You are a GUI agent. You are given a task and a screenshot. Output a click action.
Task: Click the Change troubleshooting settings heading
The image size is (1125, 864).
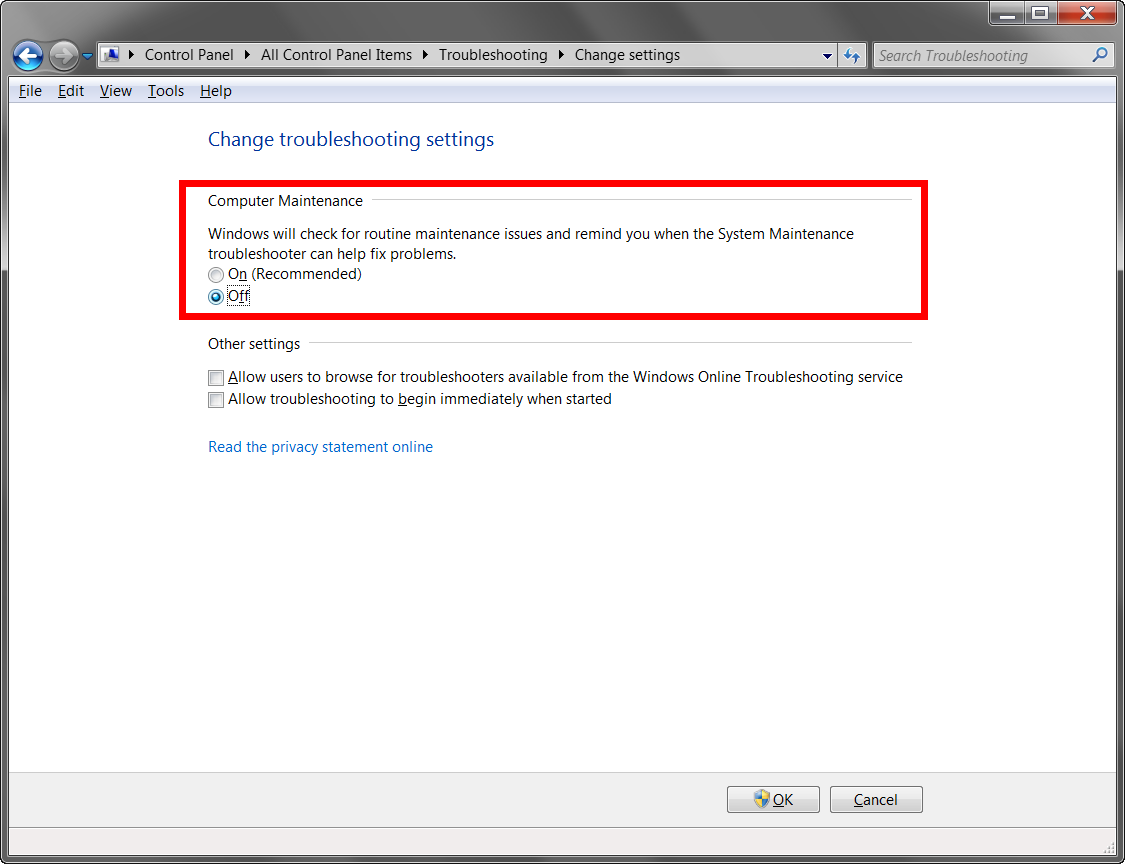point(351,139)
